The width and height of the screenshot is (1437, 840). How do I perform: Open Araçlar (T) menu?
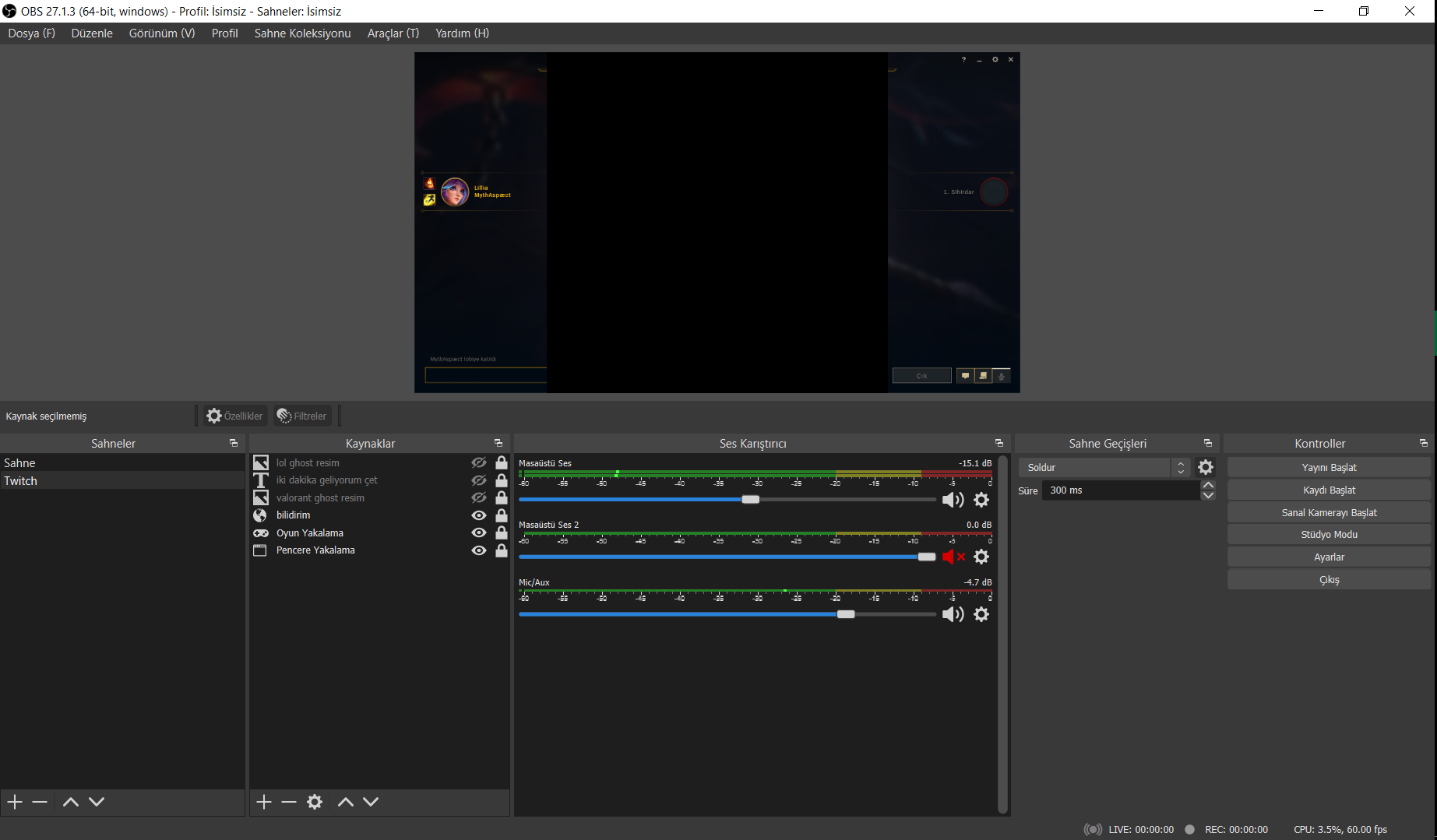(393, 33)
